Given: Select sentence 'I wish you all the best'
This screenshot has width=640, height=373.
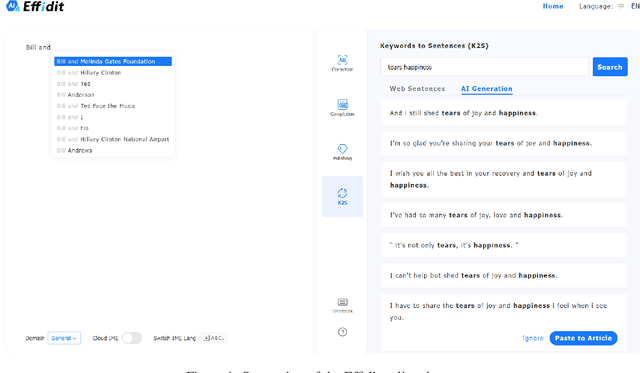Looking at the screenshot, I should coord(504,179).
